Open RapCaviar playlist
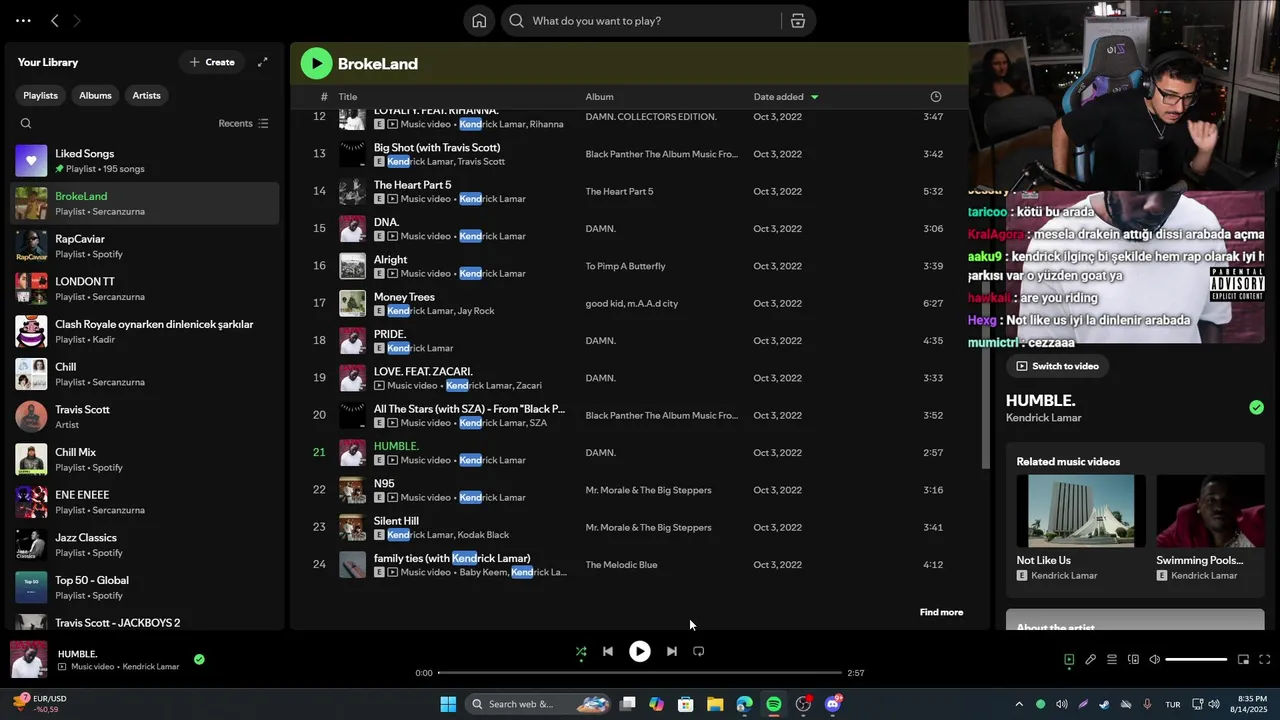The width and height of the screenshot is (1280, 720). click(x=145, y=246)
